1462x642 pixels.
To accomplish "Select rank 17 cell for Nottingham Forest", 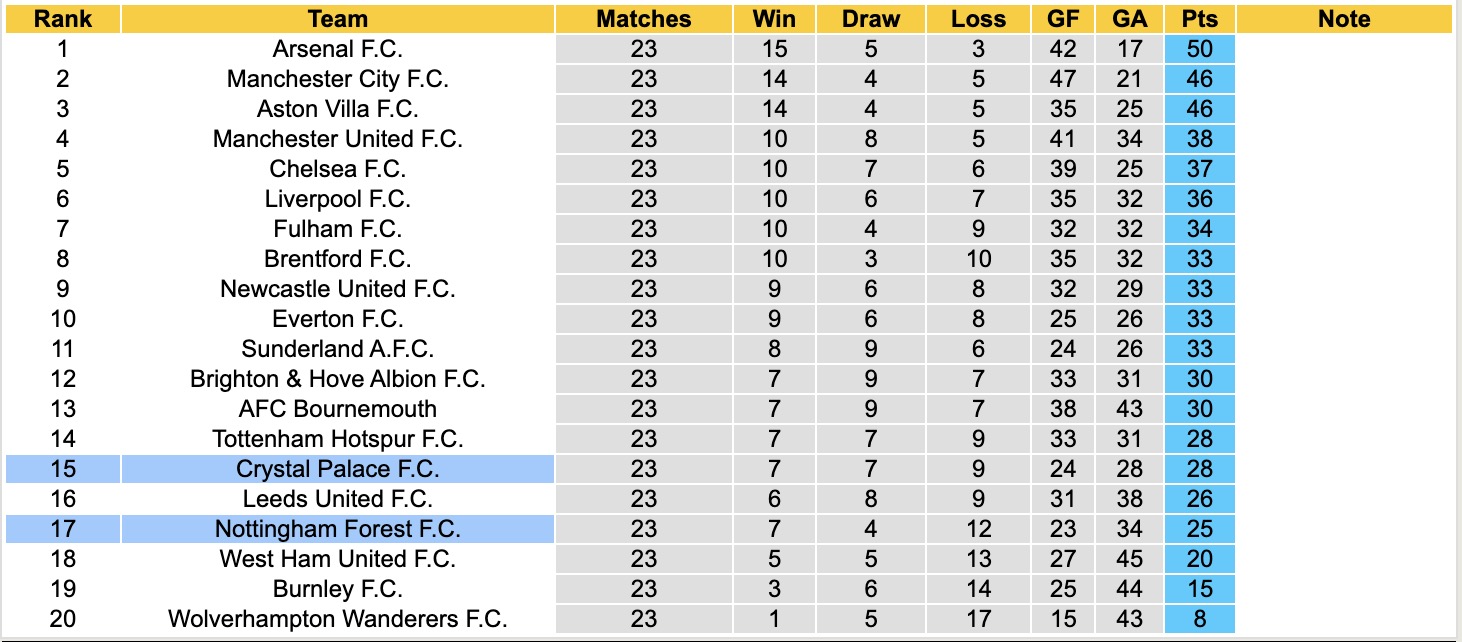I will point(62,529).
